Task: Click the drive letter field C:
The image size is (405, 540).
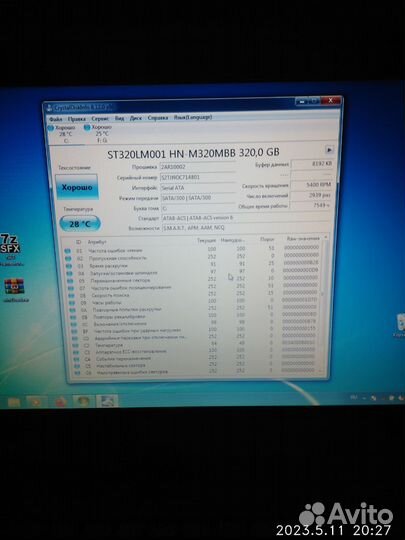Action: point(198,208)
